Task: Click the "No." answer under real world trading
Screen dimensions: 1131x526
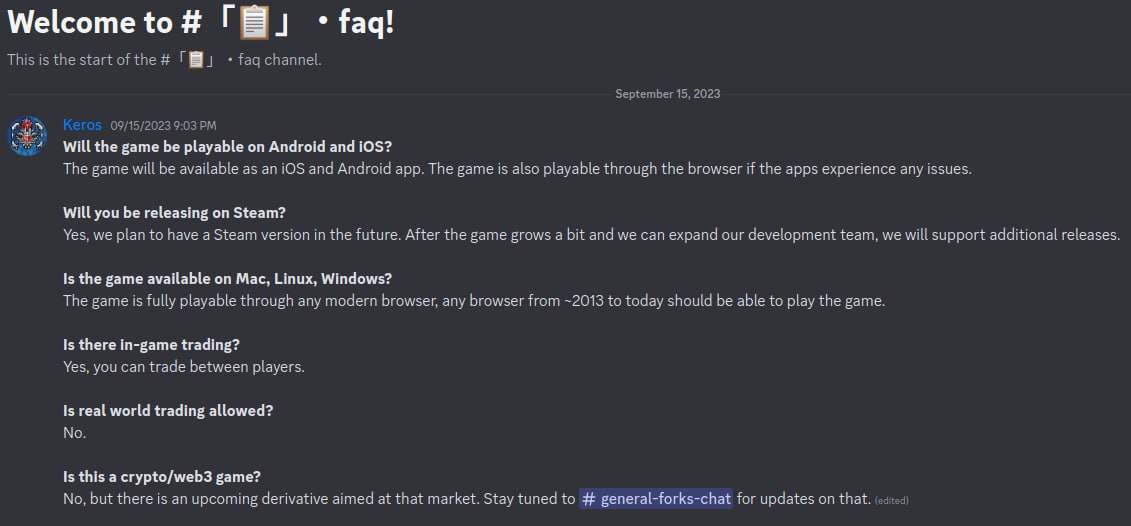Action: point(74,432)
